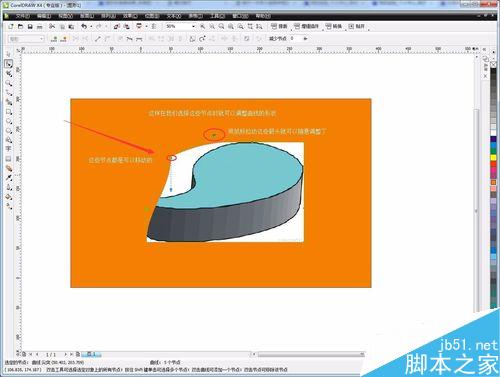
Task: Click the 增值组件 button
Action: [307, 26]
